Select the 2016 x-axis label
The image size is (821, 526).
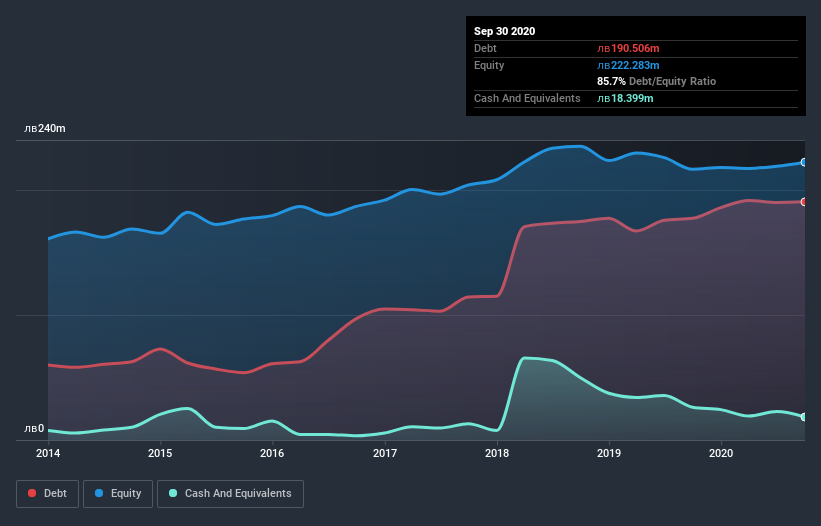click(x=272, y=453)
